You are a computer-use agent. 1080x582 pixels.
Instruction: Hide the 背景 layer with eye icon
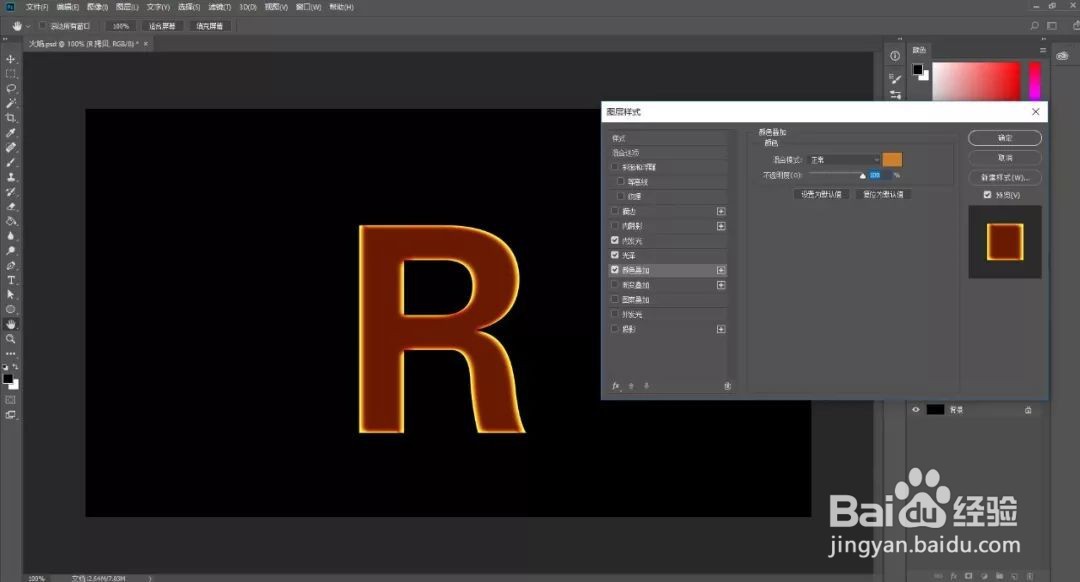[915, 410]
